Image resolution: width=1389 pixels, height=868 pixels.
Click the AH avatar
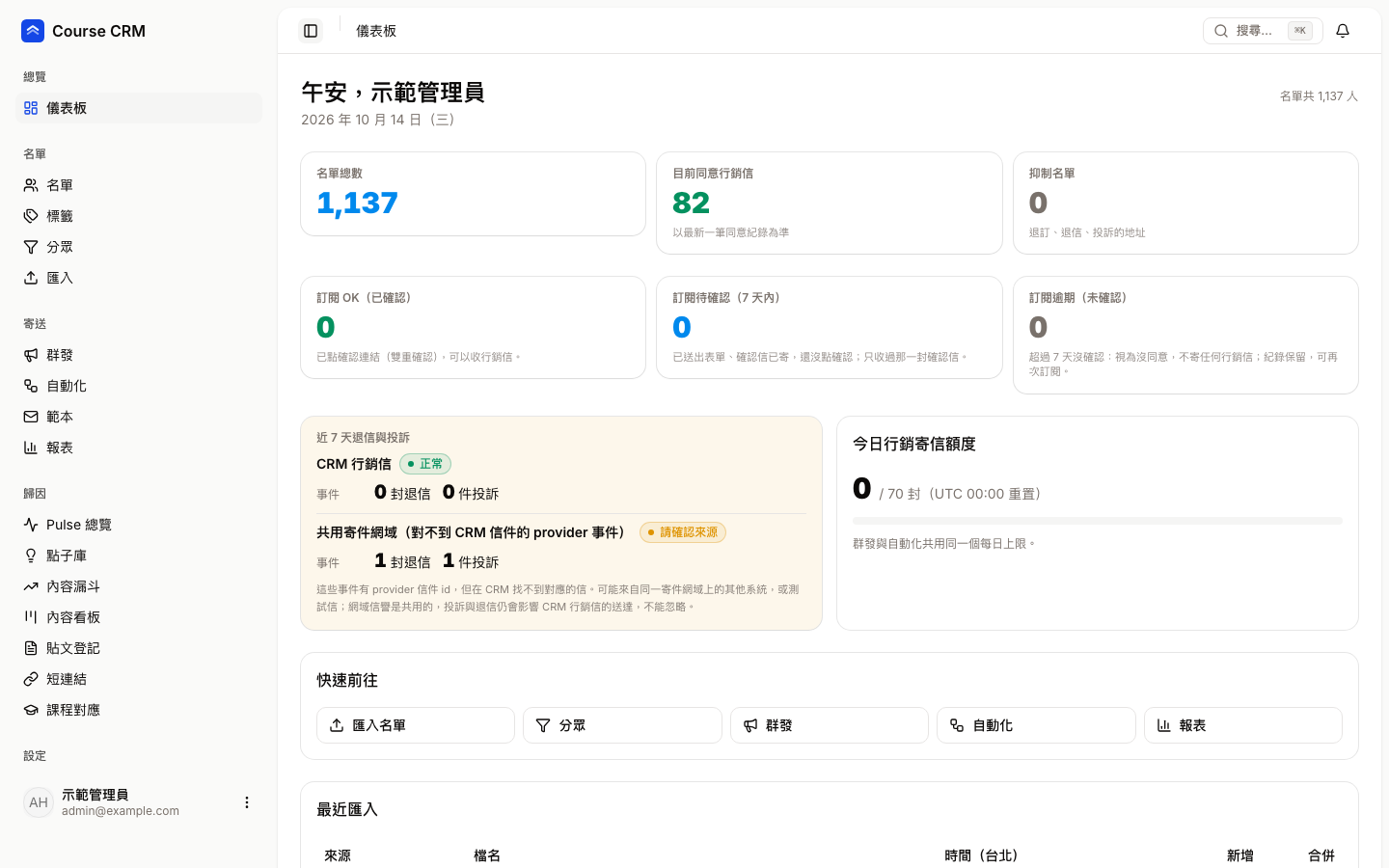[x=39, y=802]
